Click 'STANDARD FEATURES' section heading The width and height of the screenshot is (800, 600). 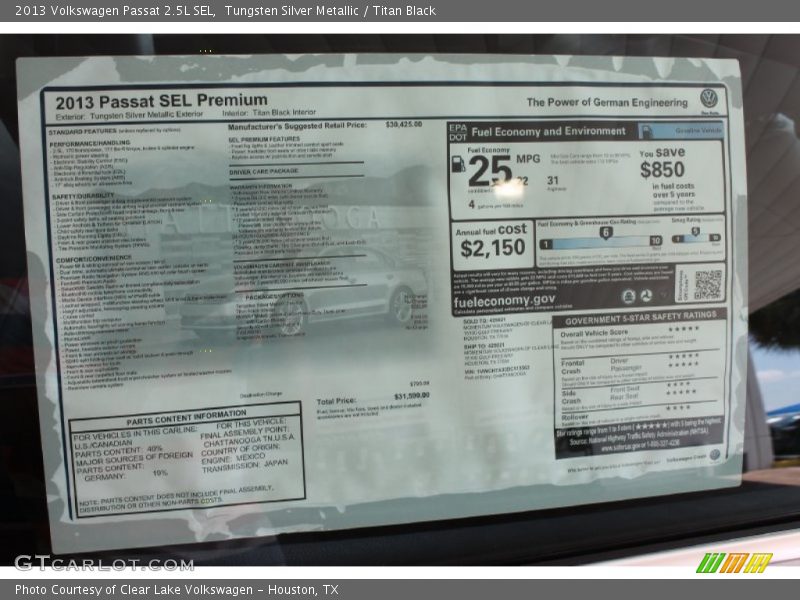click(82, 132)
